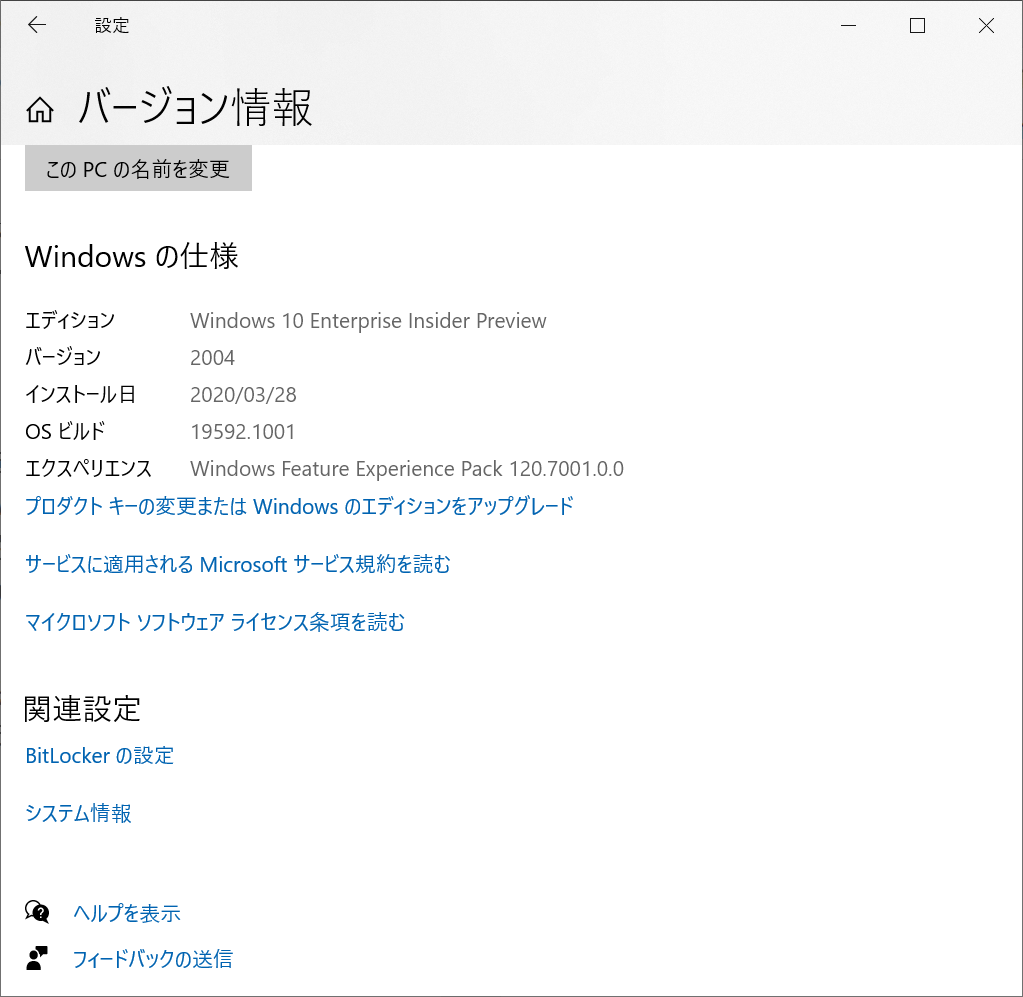Open the ヘルプを表示 link
The width and height of the screenshot is (1023, 997).
(127, 912)
